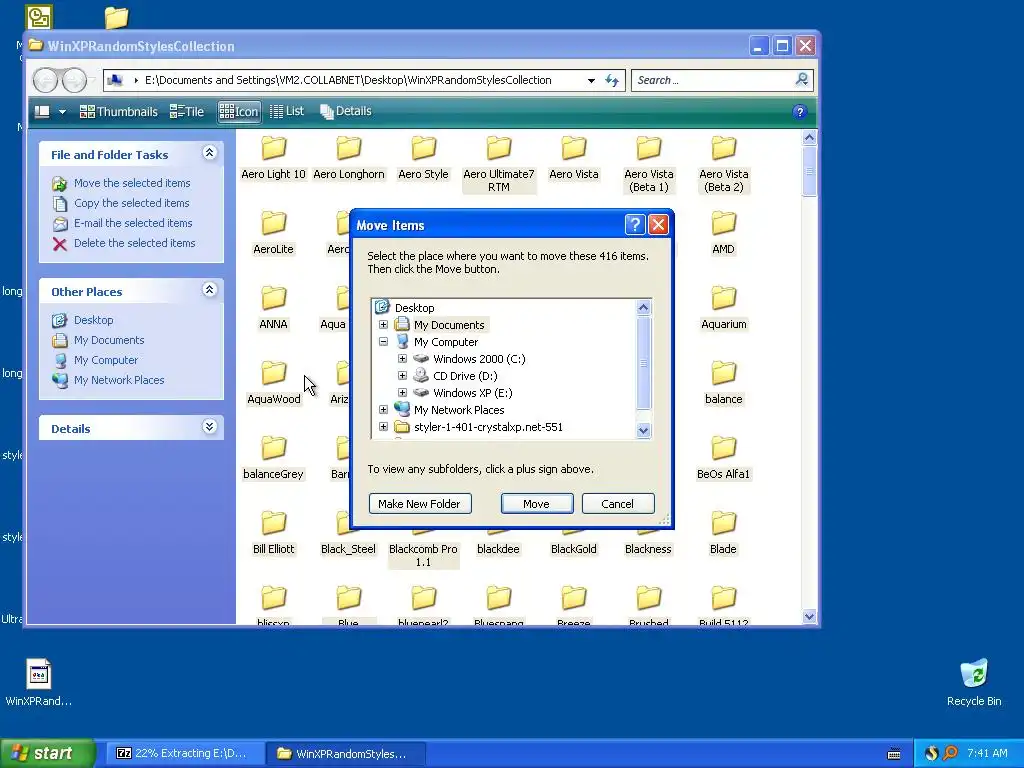Switch to Thumbnails view
This screenshot has width=1024, height=768.
[x=119, y=112]
